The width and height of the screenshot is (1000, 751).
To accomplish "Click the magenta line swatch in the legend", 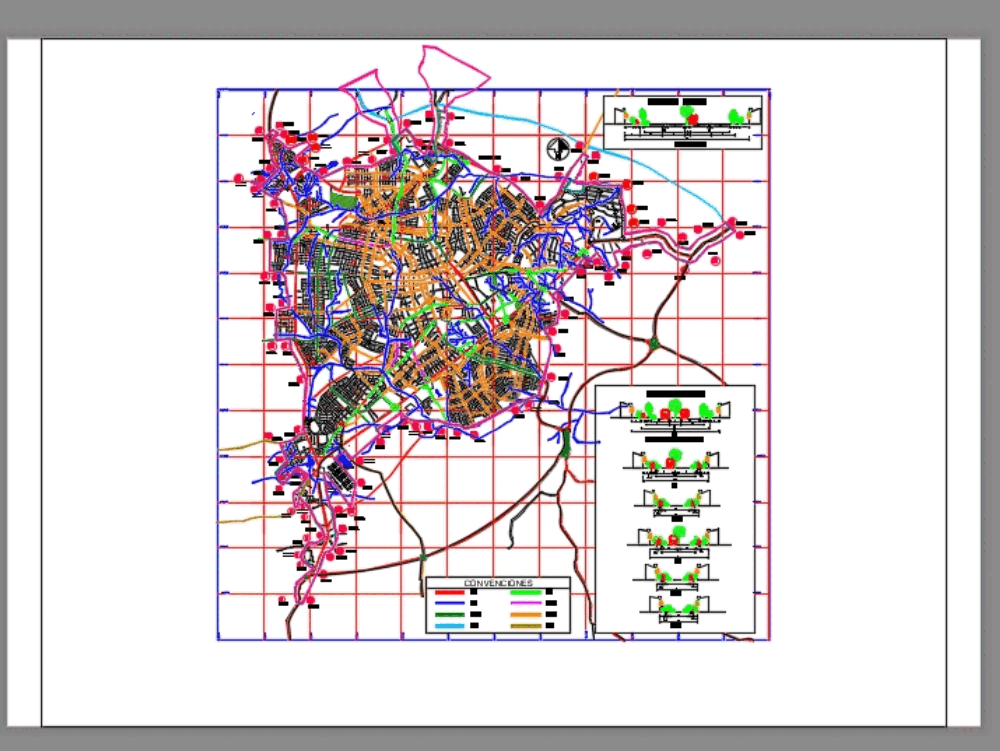I will pyautogui.click(x=526, y=603).
